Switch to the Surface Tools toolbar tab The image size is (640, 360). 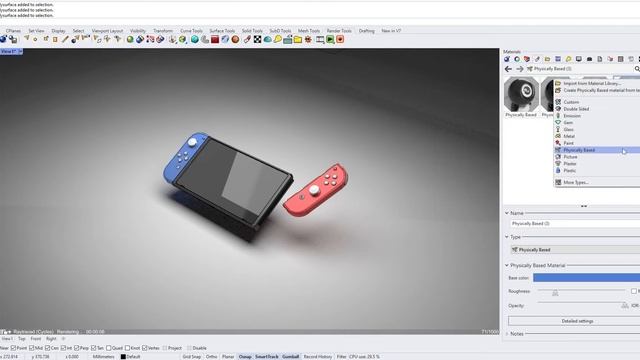(x=222, y=31)
